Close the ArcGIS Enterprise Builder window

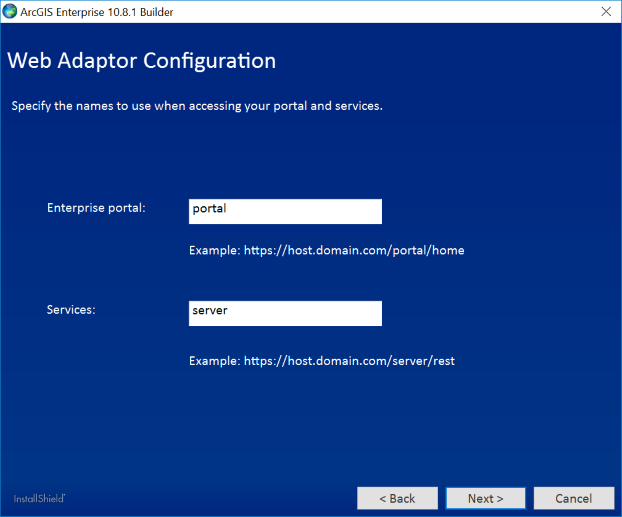point(605,11)
